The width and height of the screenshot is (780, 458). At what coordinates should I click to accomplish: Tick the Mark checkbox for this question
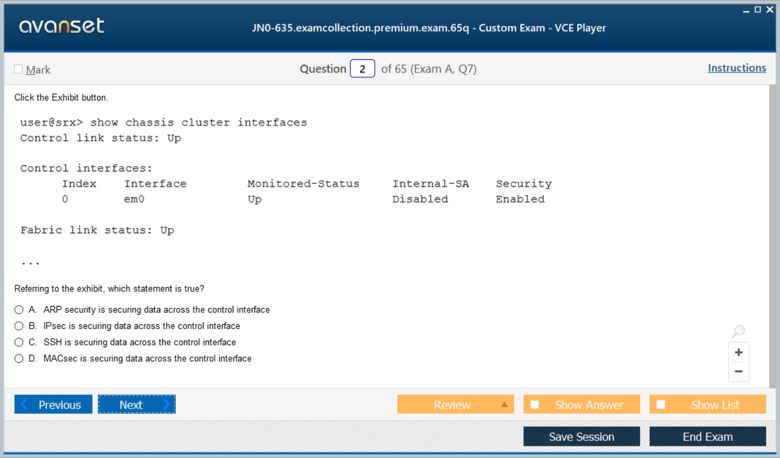(18, 70)
